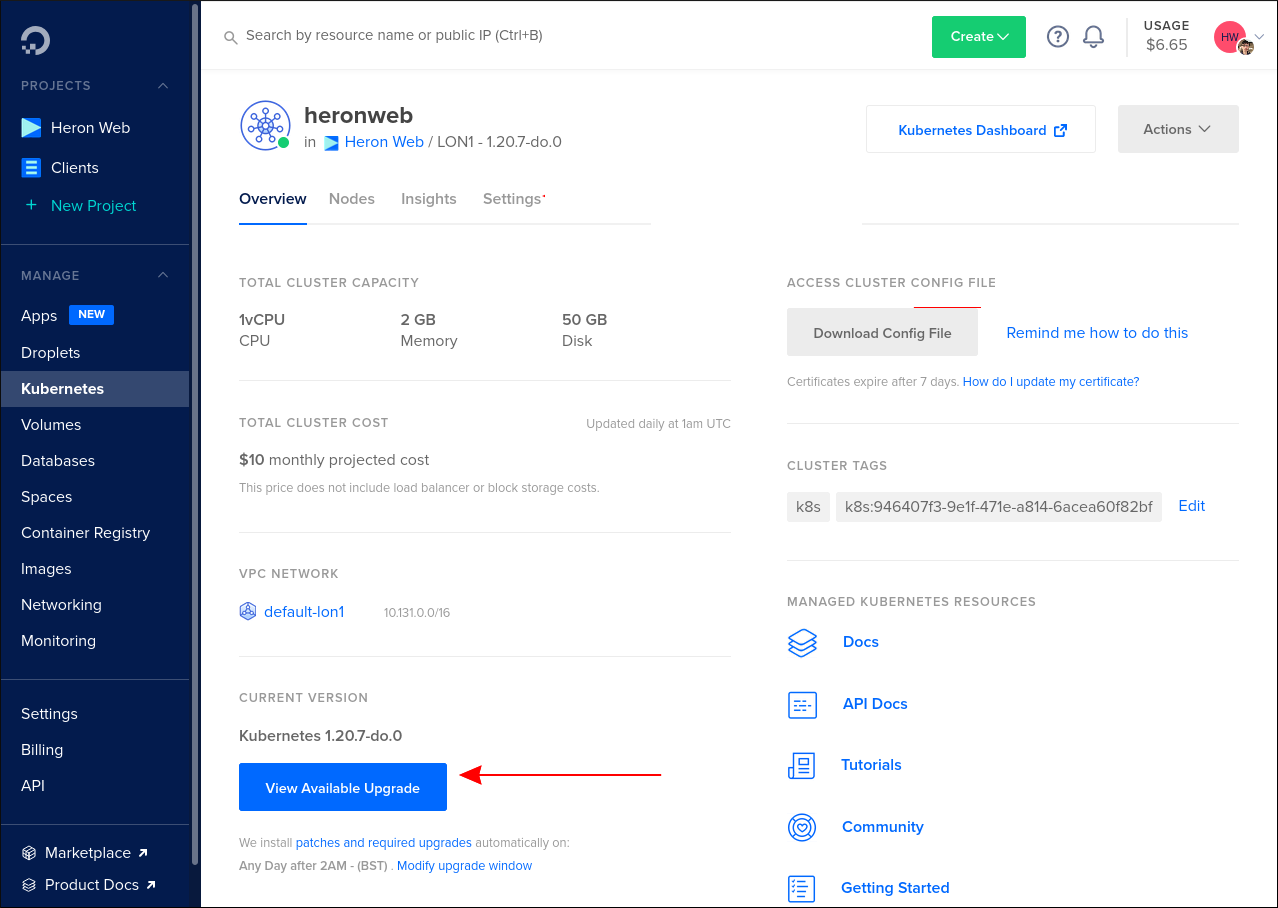This screenshot has height=908, width=1278.
Task: Open the Actions dropdown
Action: pyautogui.click(x=1178, y=129)
